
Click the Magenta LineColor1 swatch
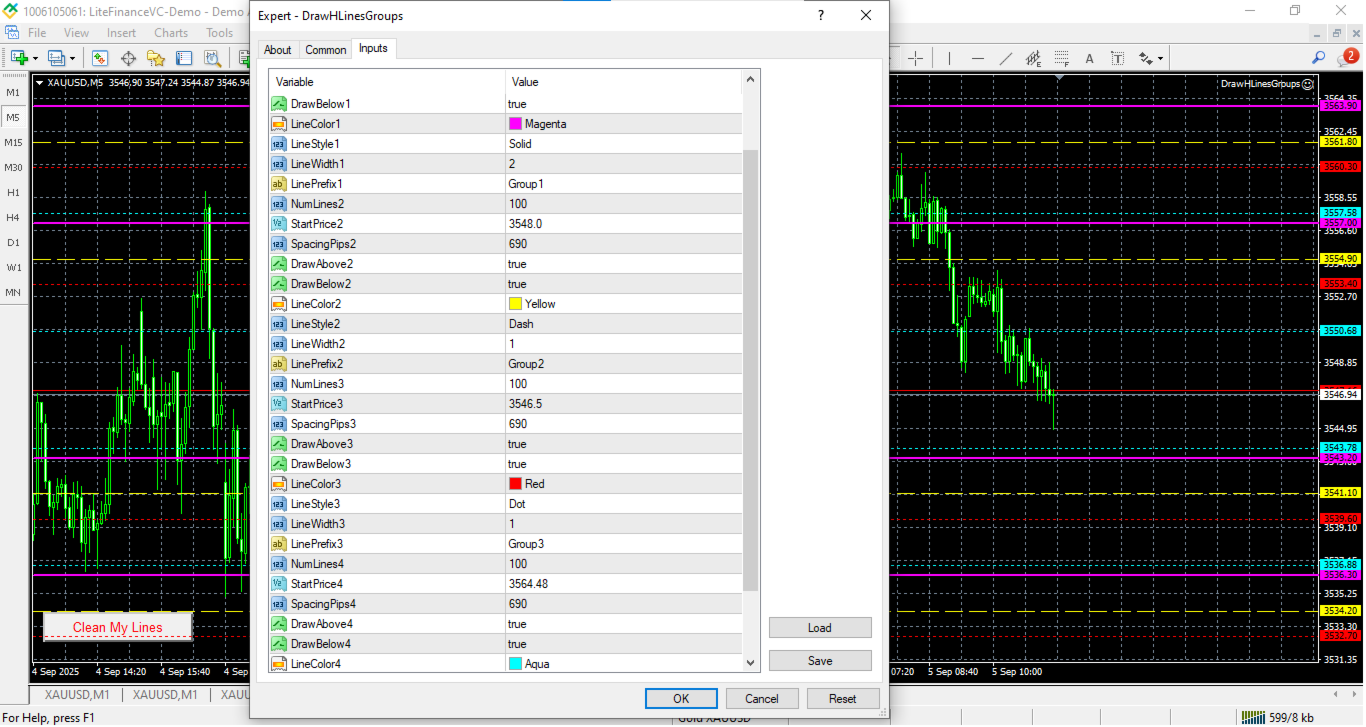coord(515,124)
